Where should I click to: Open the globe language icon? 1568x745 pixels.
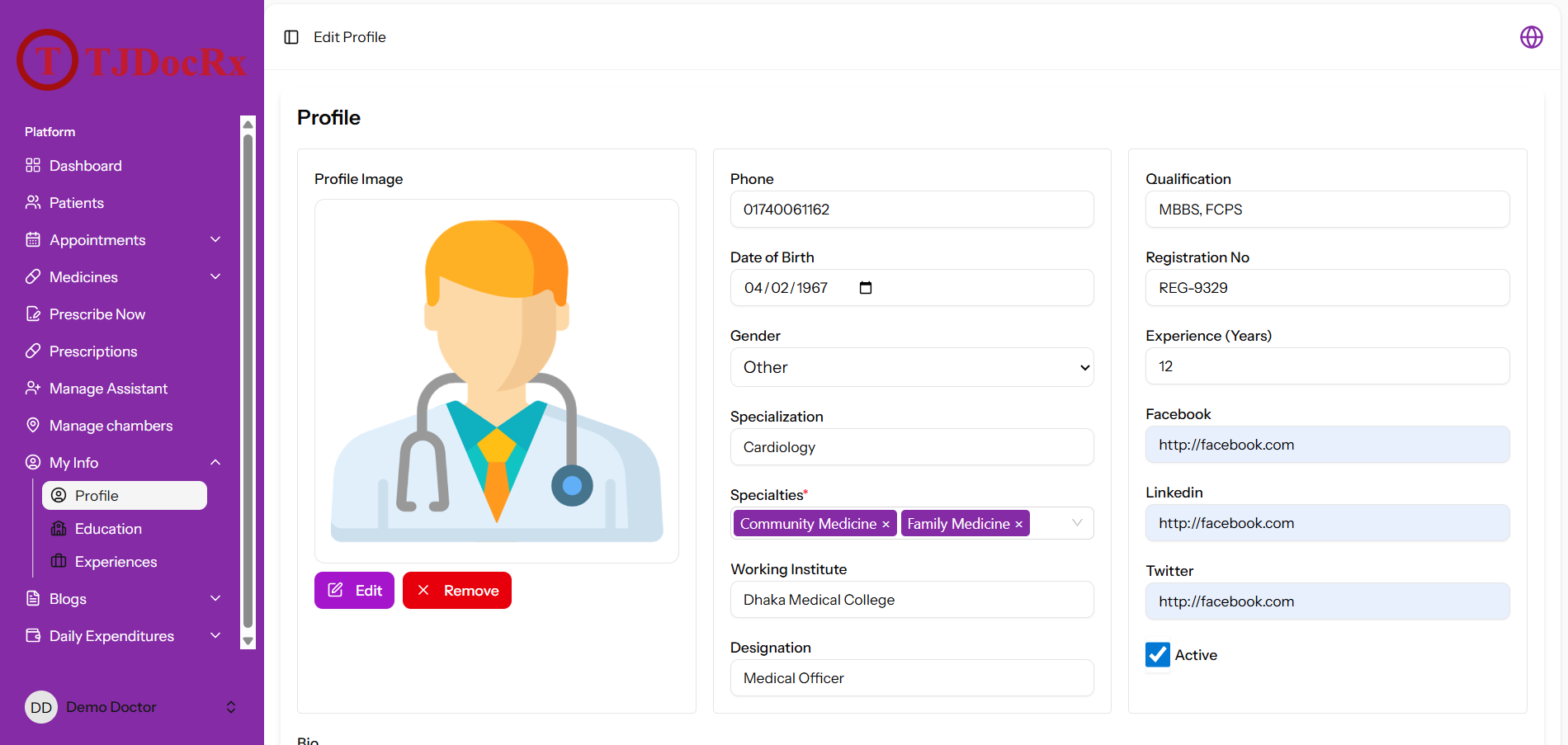1532,37
